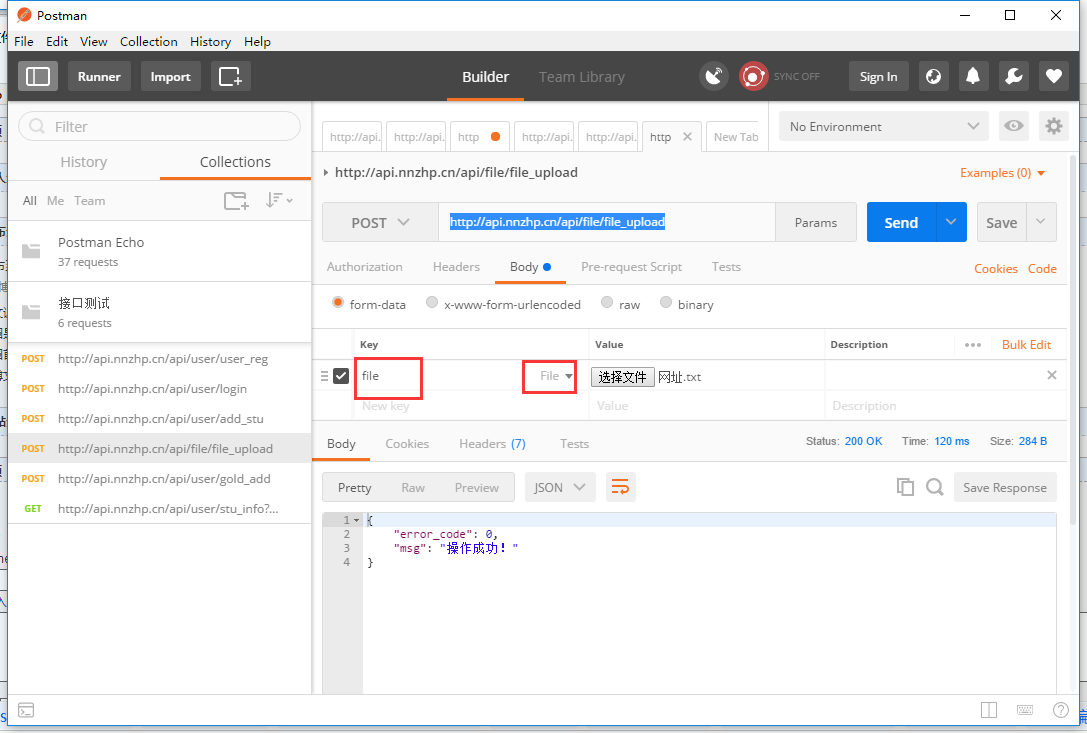Open the Cookies link
The image size is (1087, 733).
[x=995, y=268]
